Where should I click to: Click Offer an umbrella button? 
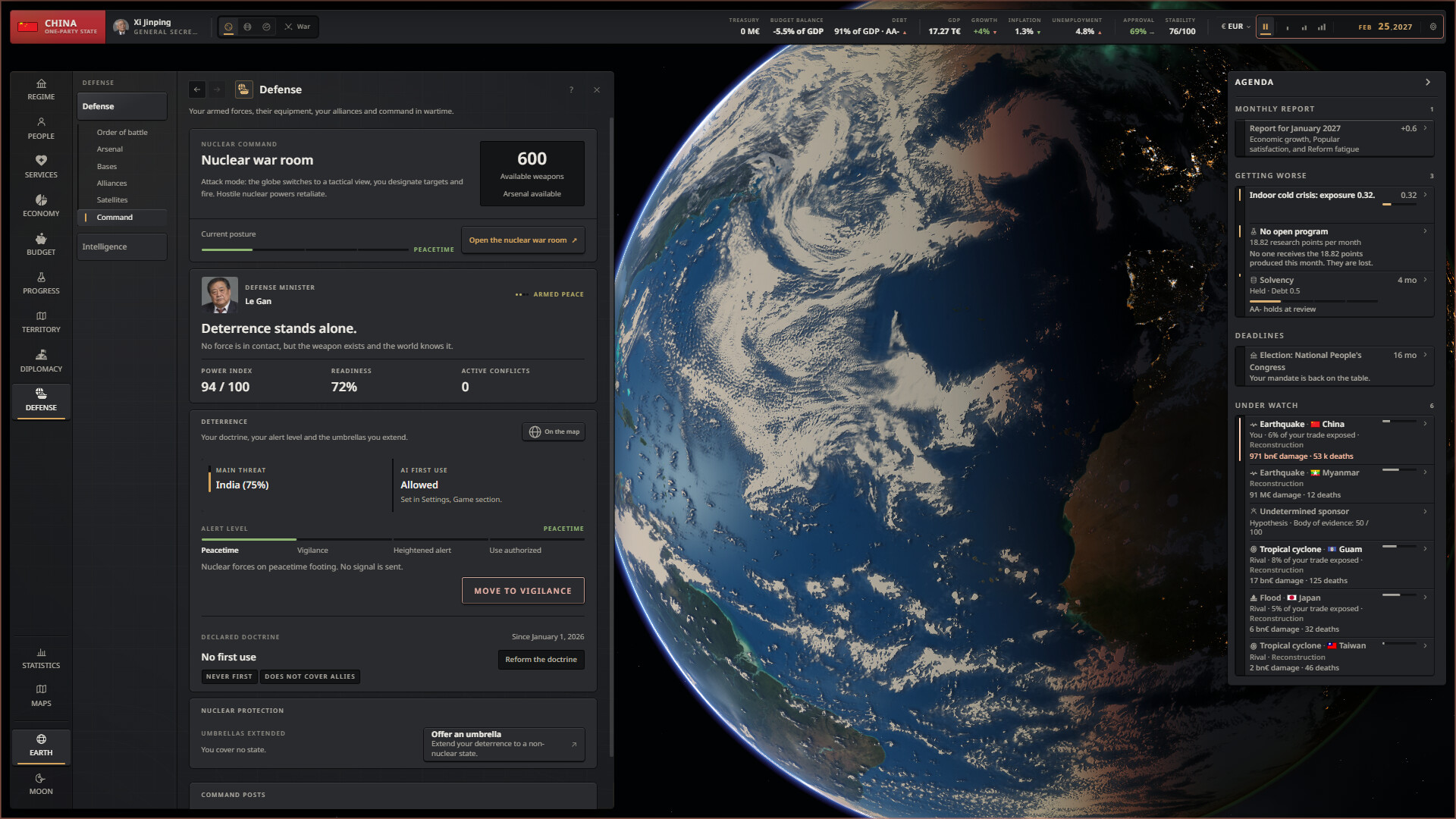[x=504, y=744]
